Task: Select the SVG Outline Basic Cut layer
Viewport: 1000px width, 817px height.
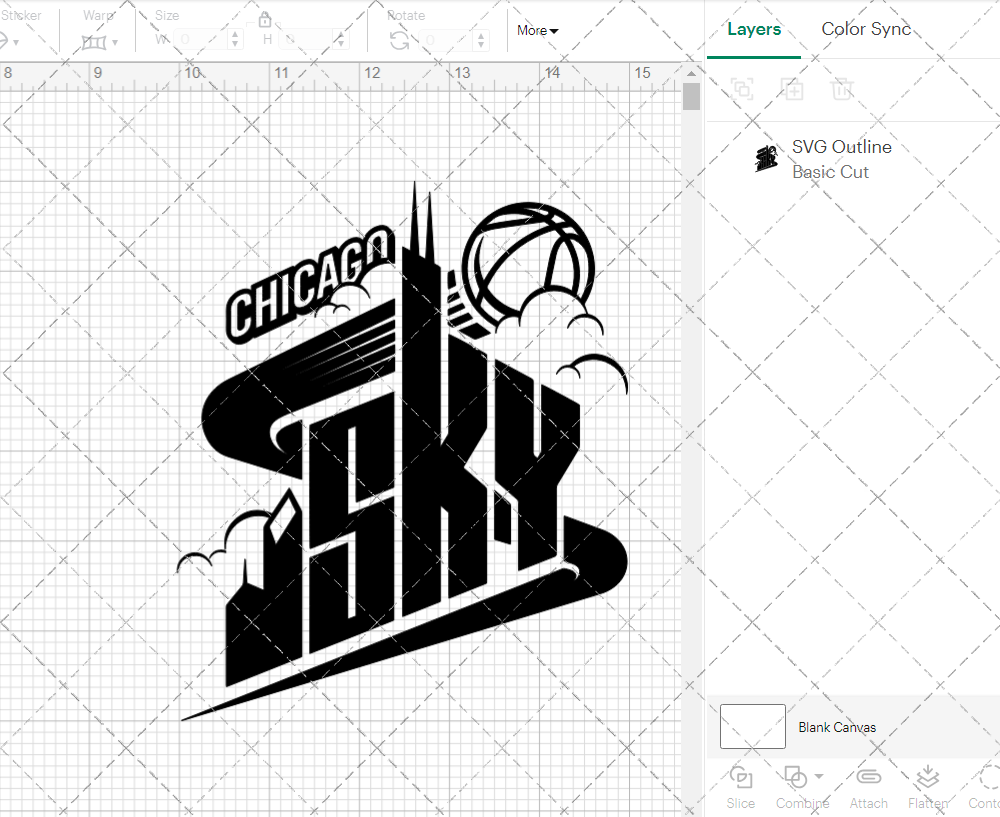Action: tap(841, 158)
